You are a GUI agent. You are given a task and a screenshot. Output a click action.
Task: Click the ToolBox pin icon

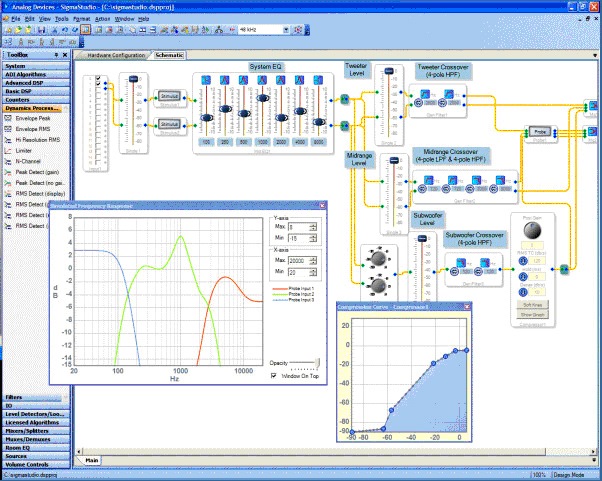(56, 55)
